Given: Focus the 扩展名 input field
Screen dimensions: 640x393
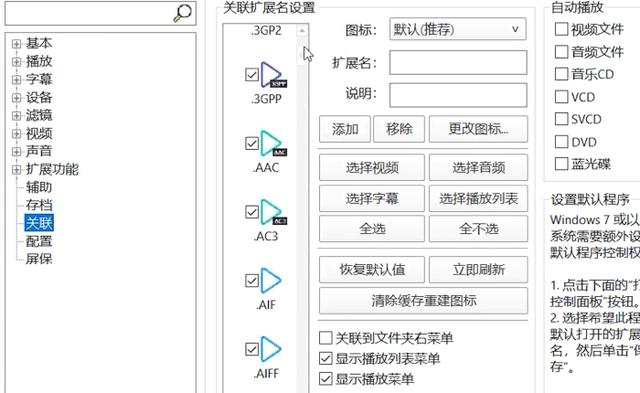Looking at the screenshot, I should (458, 62).
